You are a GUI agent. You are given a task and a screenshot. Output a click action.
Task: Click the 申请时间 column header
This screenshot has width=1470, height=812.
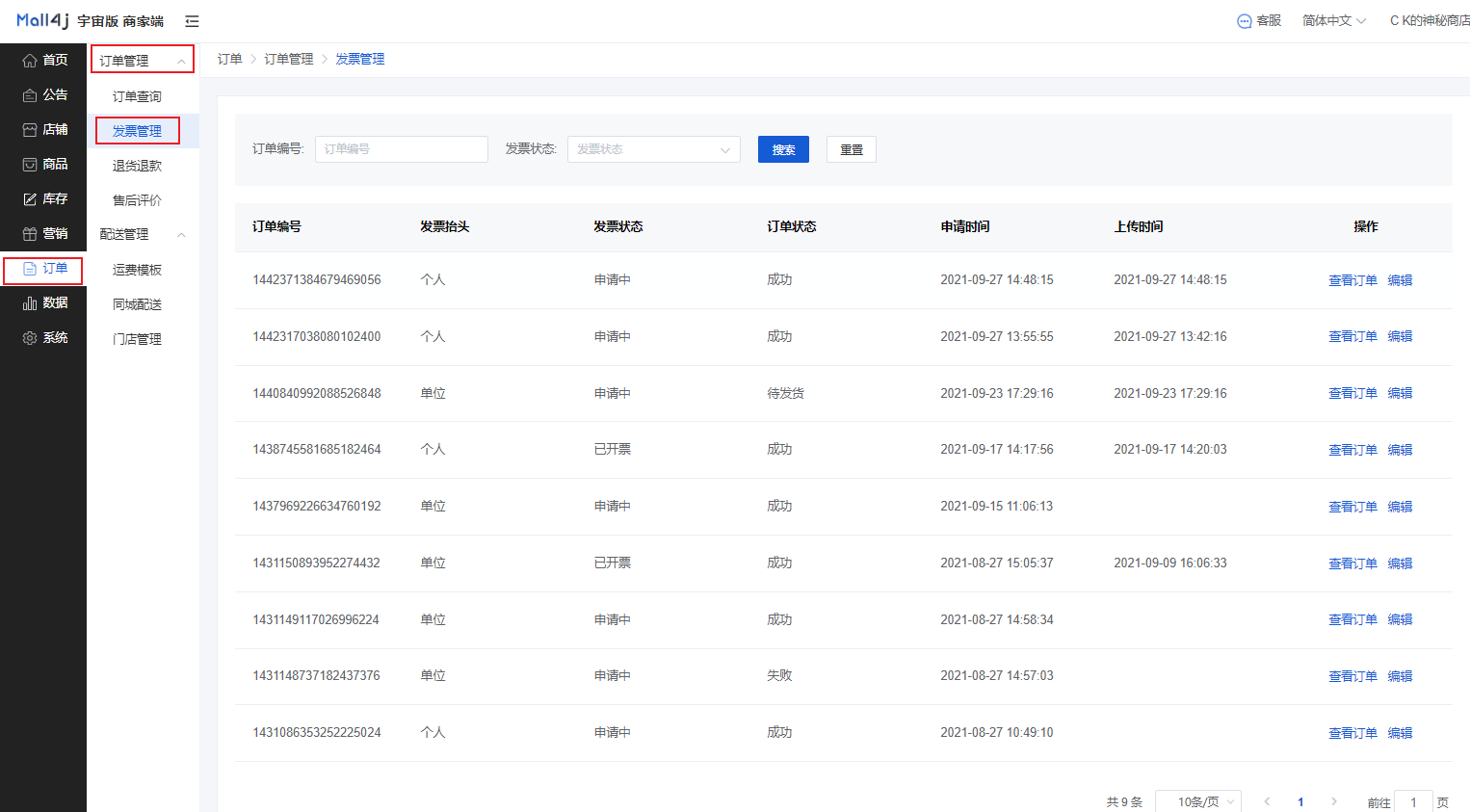pyautogui.click(x=965, y=226)
